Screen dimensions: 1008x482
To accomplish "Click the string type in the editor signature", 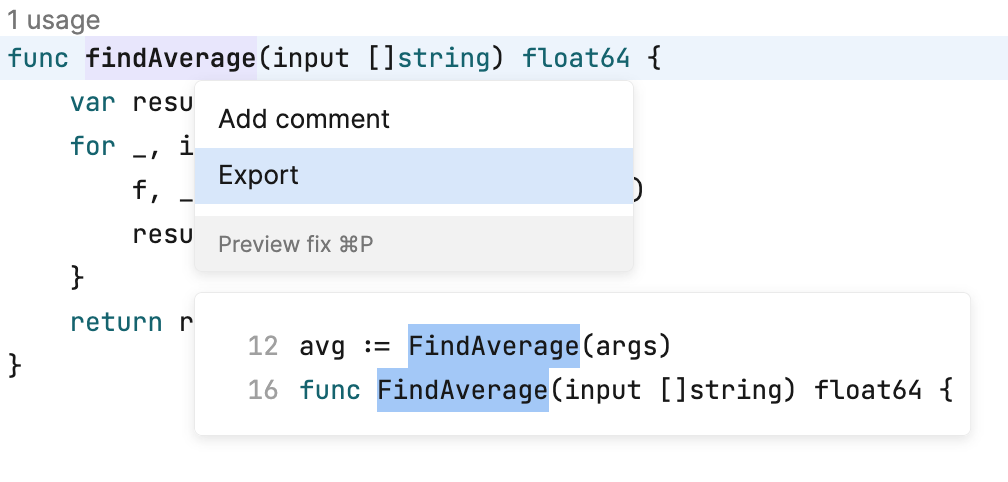I will pyautogui.click(x=445, y=60).
